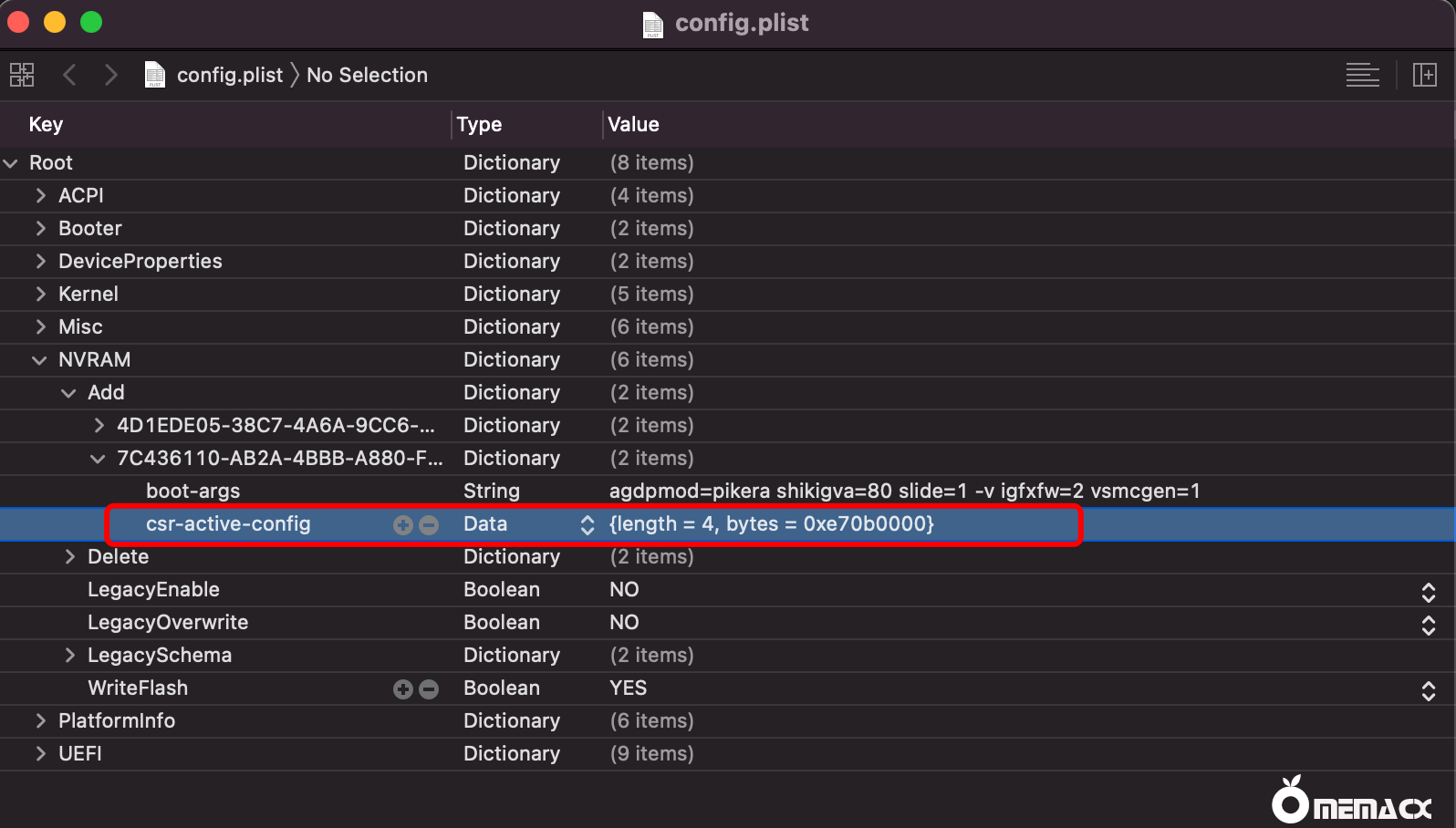Open type dropdown for csr-active-config
This screenshot has width=1456, height=828.
coord(587,525)
